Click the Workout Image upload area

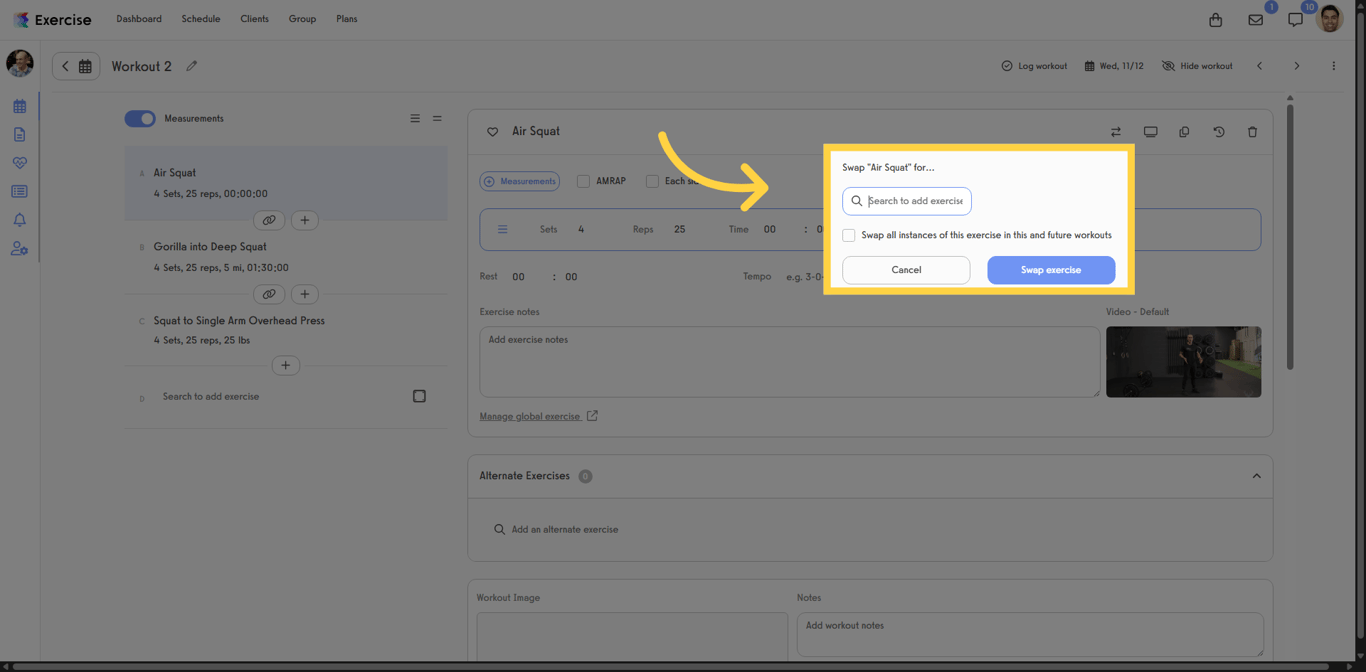632,636
